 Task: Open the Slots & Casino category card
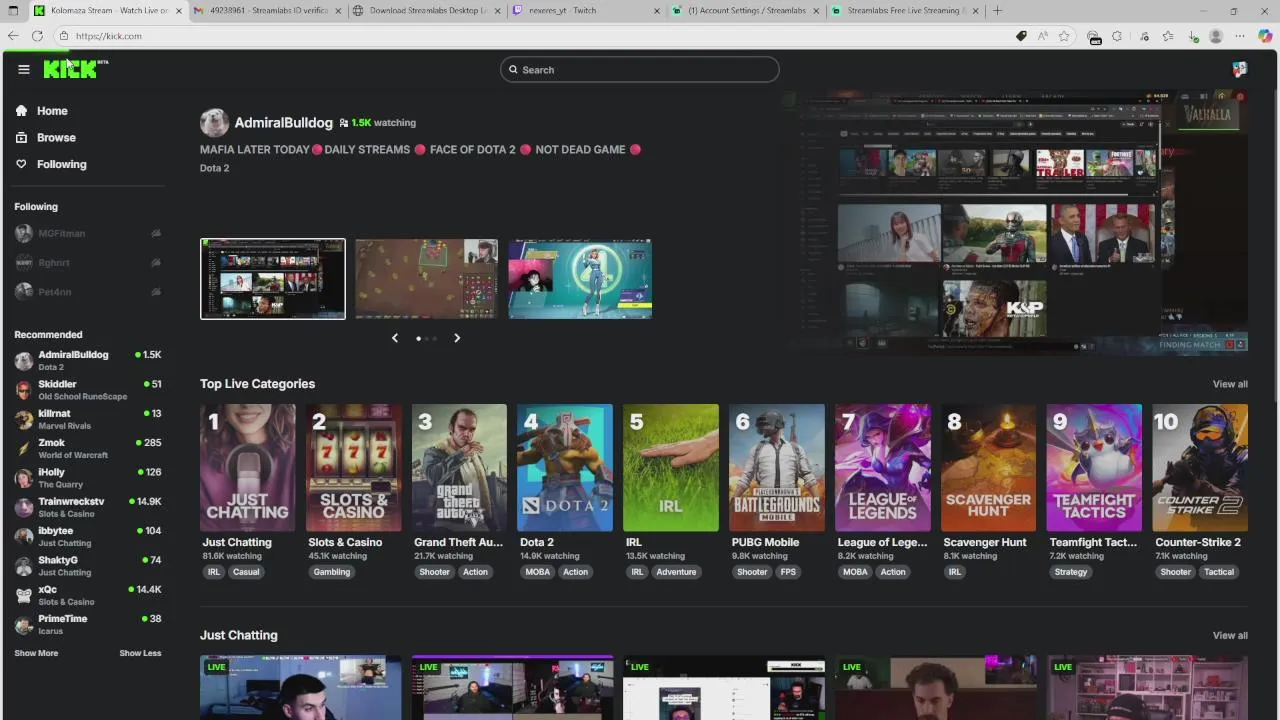[x=354, y=468]
